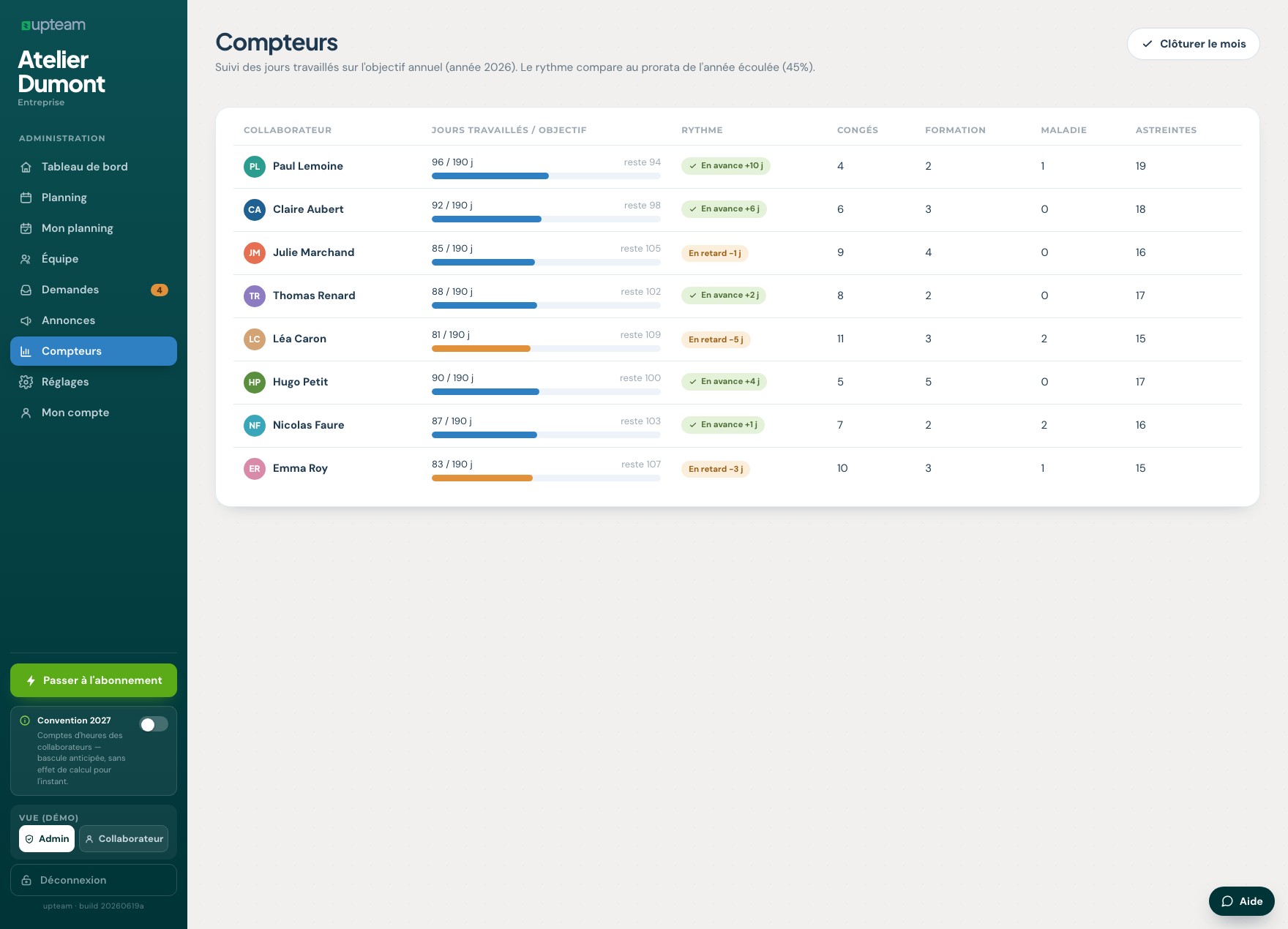1288x929 pixels.
Task: Click the Congés column header
Action: click(x=858, y=130)
